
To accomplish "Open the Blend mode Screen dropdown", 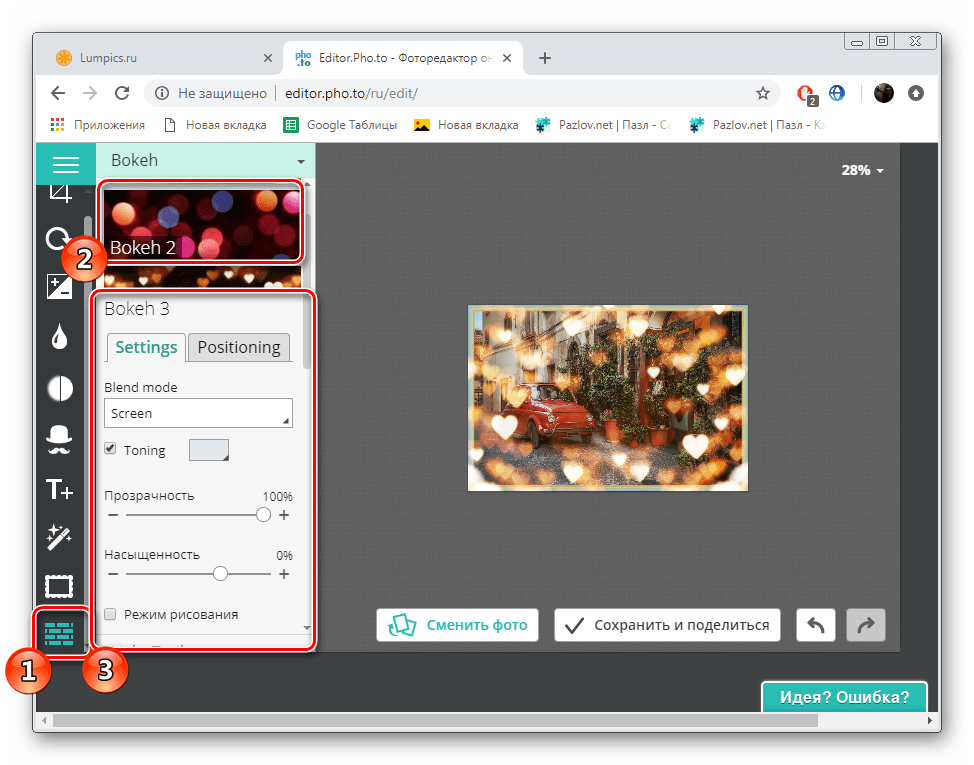I will pyautogui.click(x=198, y=413).
